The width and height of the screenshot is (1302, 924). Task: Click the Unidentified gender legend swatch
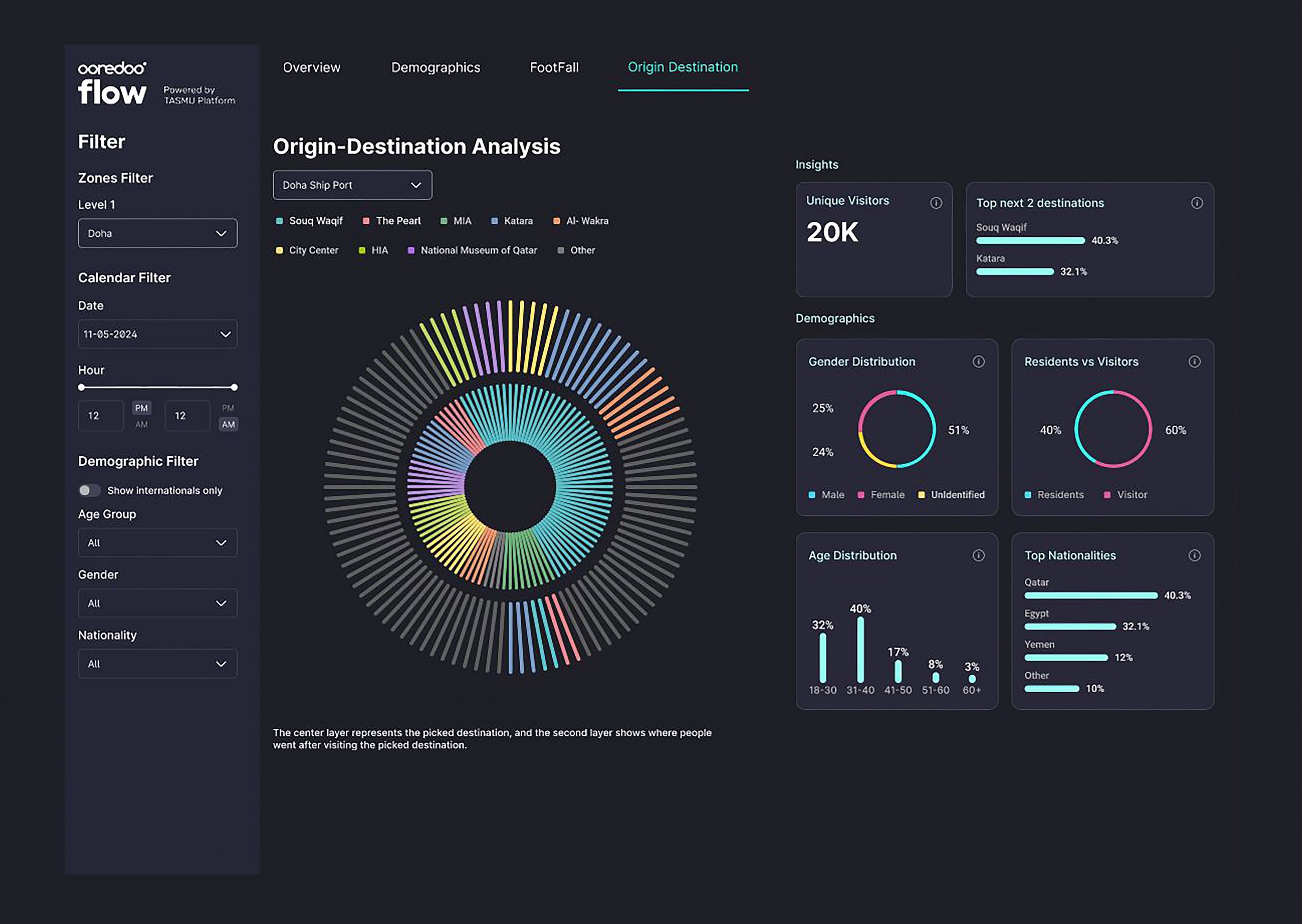pyautogui.click(x=921, y=495)
